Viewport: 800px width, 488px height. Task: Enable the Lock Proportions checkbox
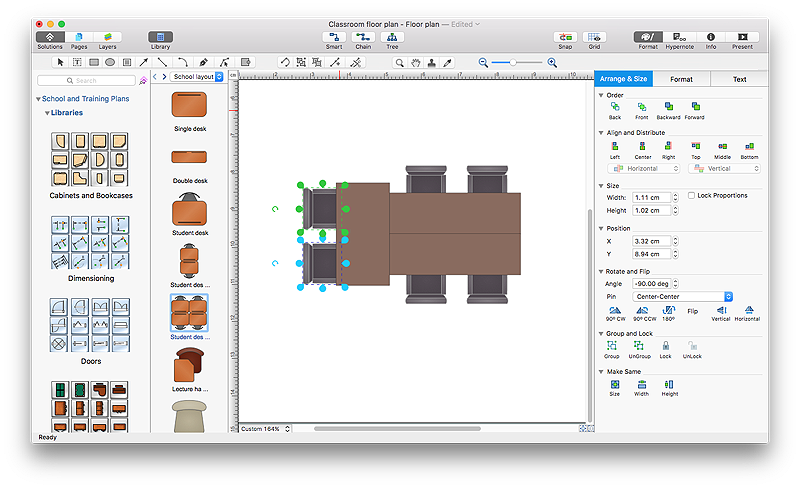(692, 196)
